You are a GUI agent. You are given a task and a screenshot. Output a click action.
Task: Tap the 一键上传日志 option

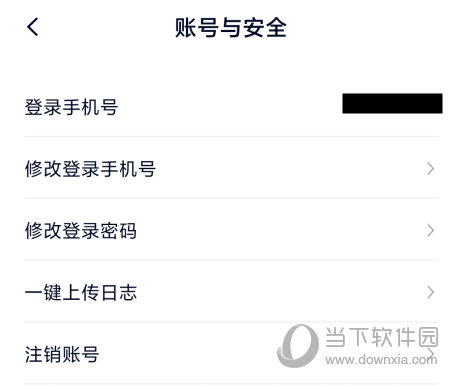[x=231, y=292]
